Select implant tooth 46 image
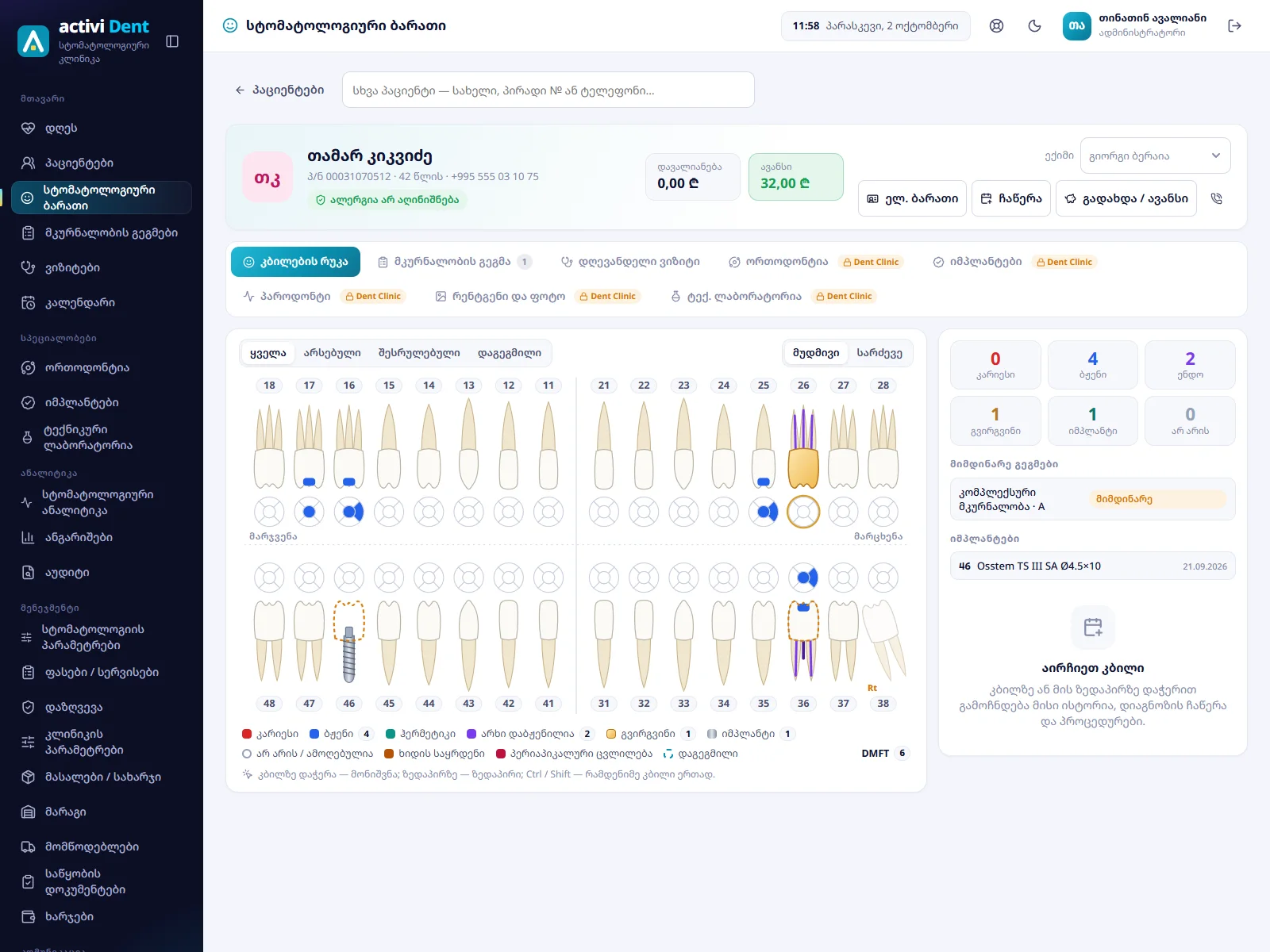This screenshot has height=952, width=1270. (x=349, y=642)
